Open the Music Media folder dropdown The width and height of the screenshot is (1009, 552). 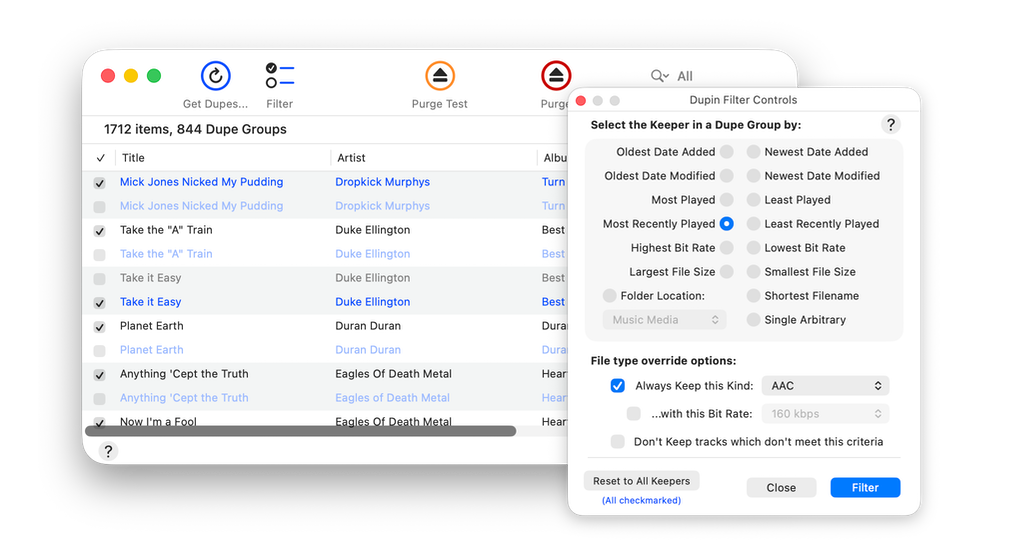[664, 320]
